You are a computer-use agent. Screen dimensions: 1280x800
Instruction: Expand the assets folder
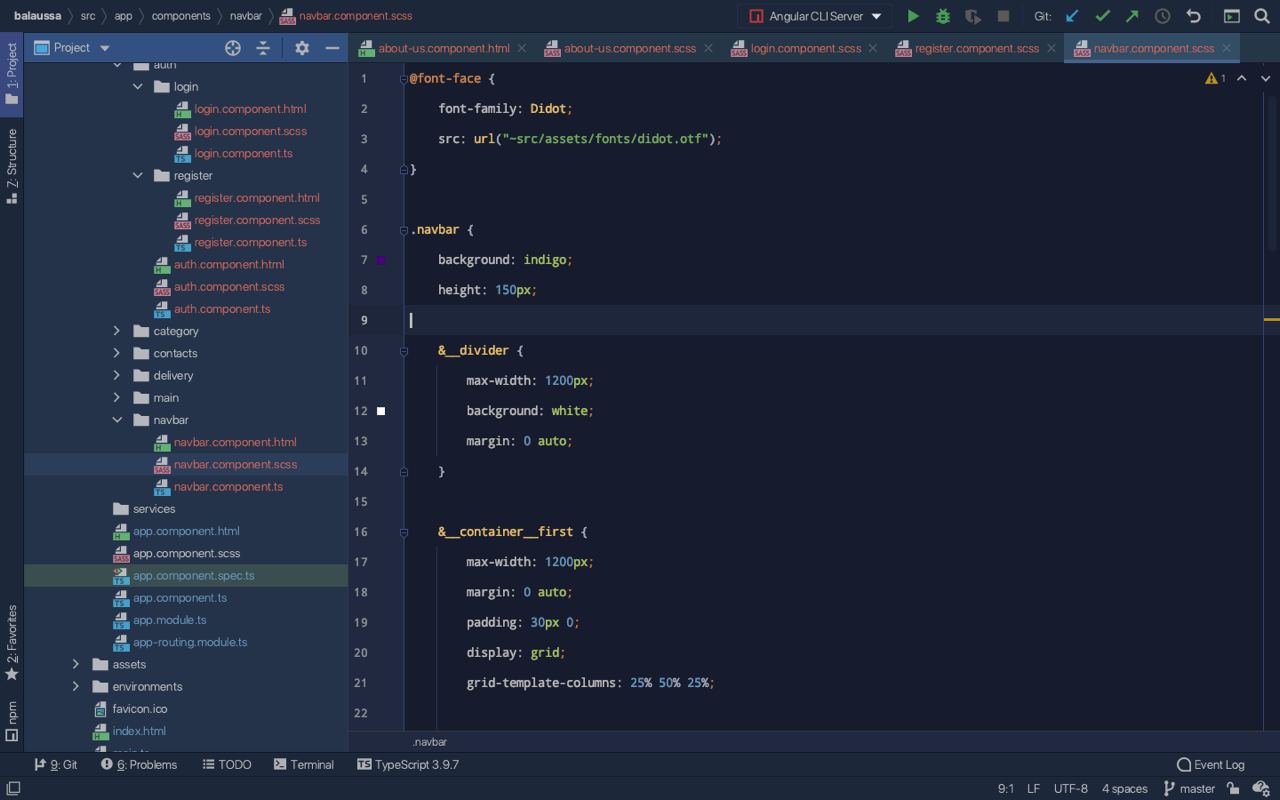tap(76, 664)
